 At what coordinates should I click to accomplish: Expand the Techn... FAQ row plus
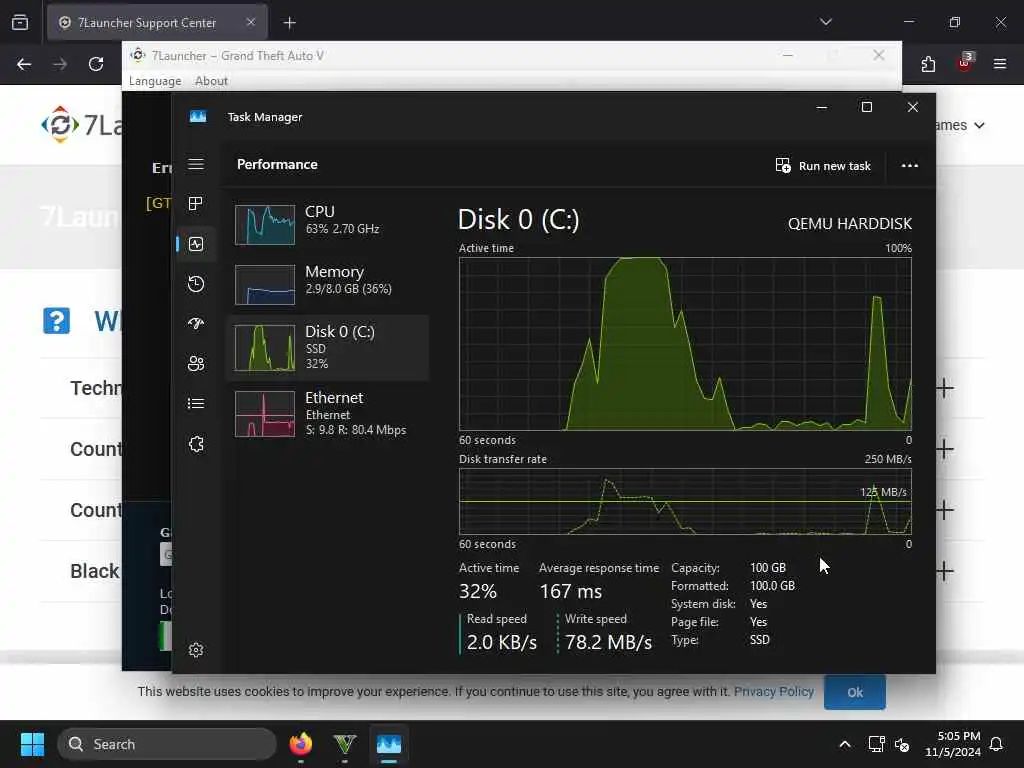pos(945,389)
